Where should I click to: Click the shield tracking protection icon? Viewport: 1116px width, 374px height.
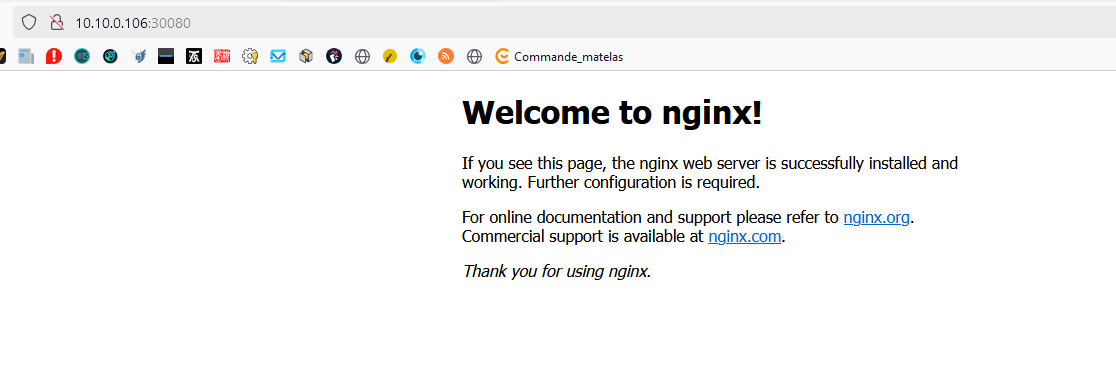click(28, 23)
